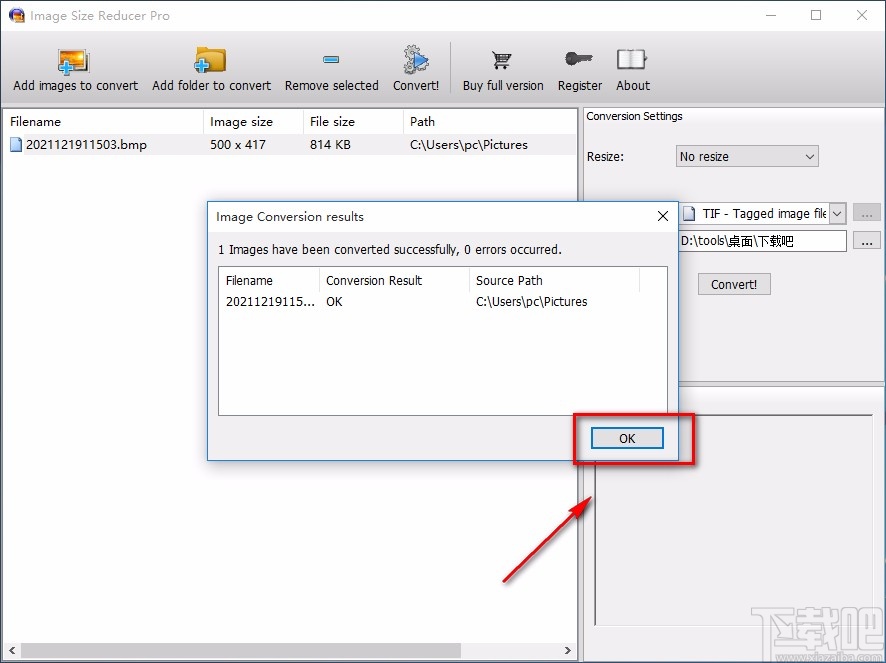Click the Add images to convert icon
The height and width of the screenshot is (663, 886).
coord(73,62)
